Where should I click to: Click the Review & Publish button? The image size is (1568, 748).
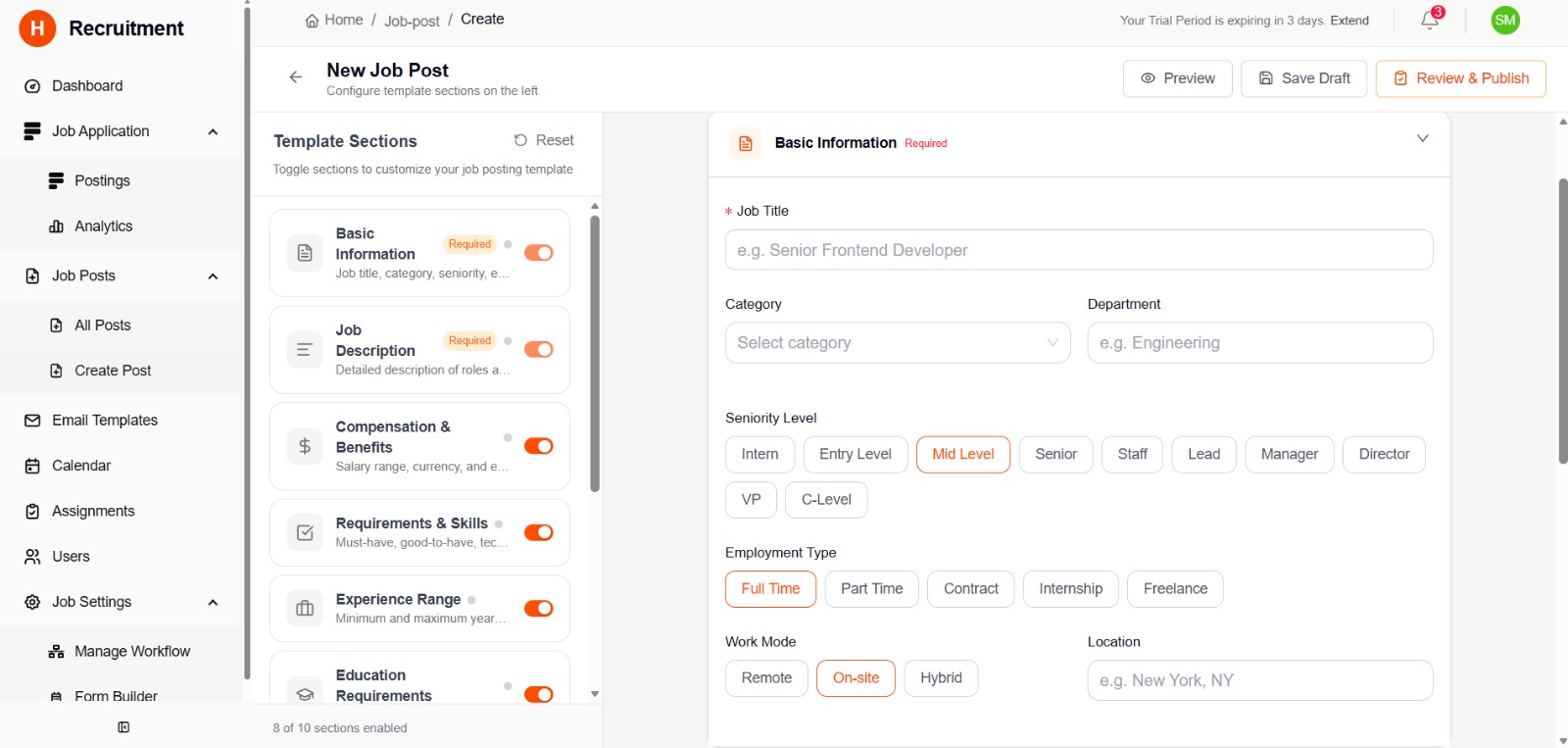1460,78
